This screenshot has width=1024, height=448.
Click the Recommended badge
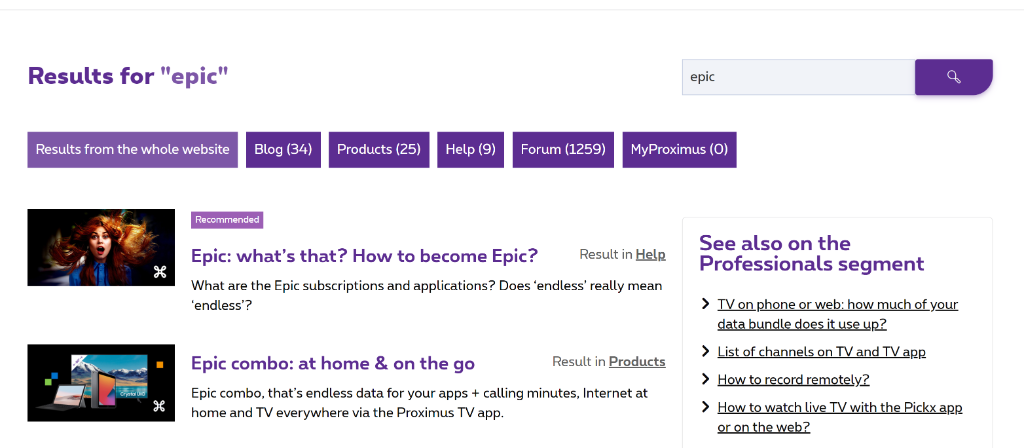tap(227, 220)
